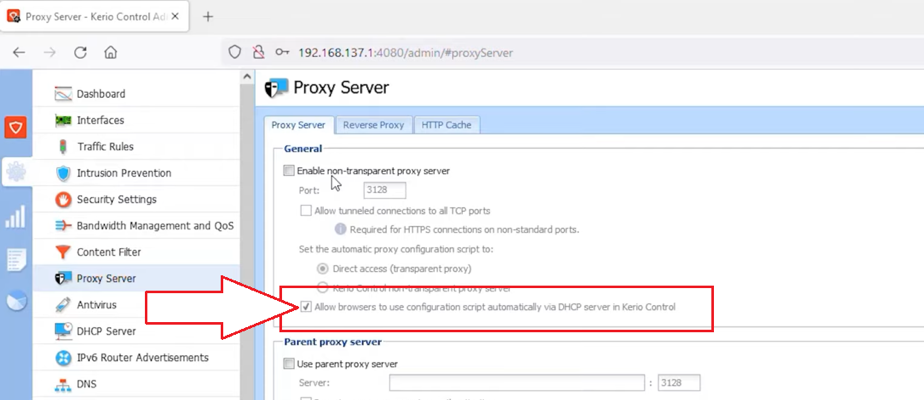
Task: Click the shield icon in address bar
Action: click(235, 52)
